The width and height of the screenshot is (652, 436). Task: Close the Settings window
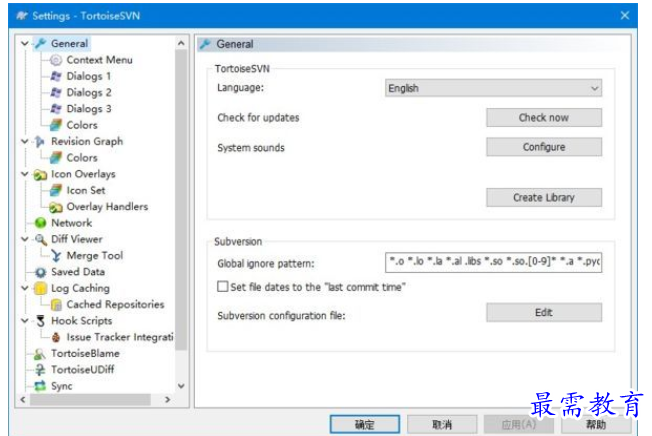(x=625, y=15)
